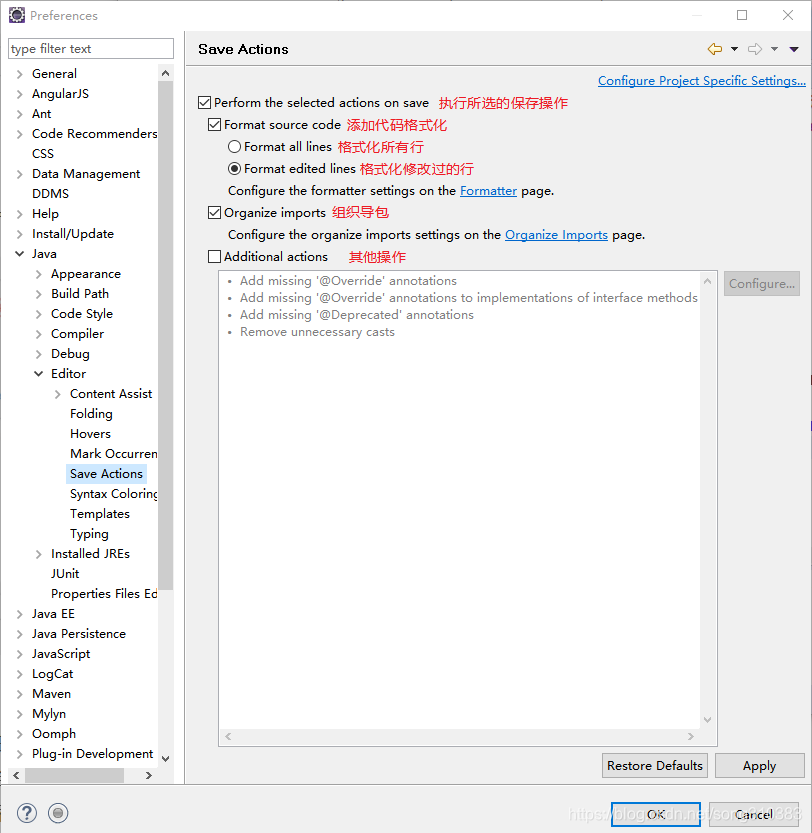The image size is (812, 833).
Task: Select LogCat tree item
Action: pos(53,674)
